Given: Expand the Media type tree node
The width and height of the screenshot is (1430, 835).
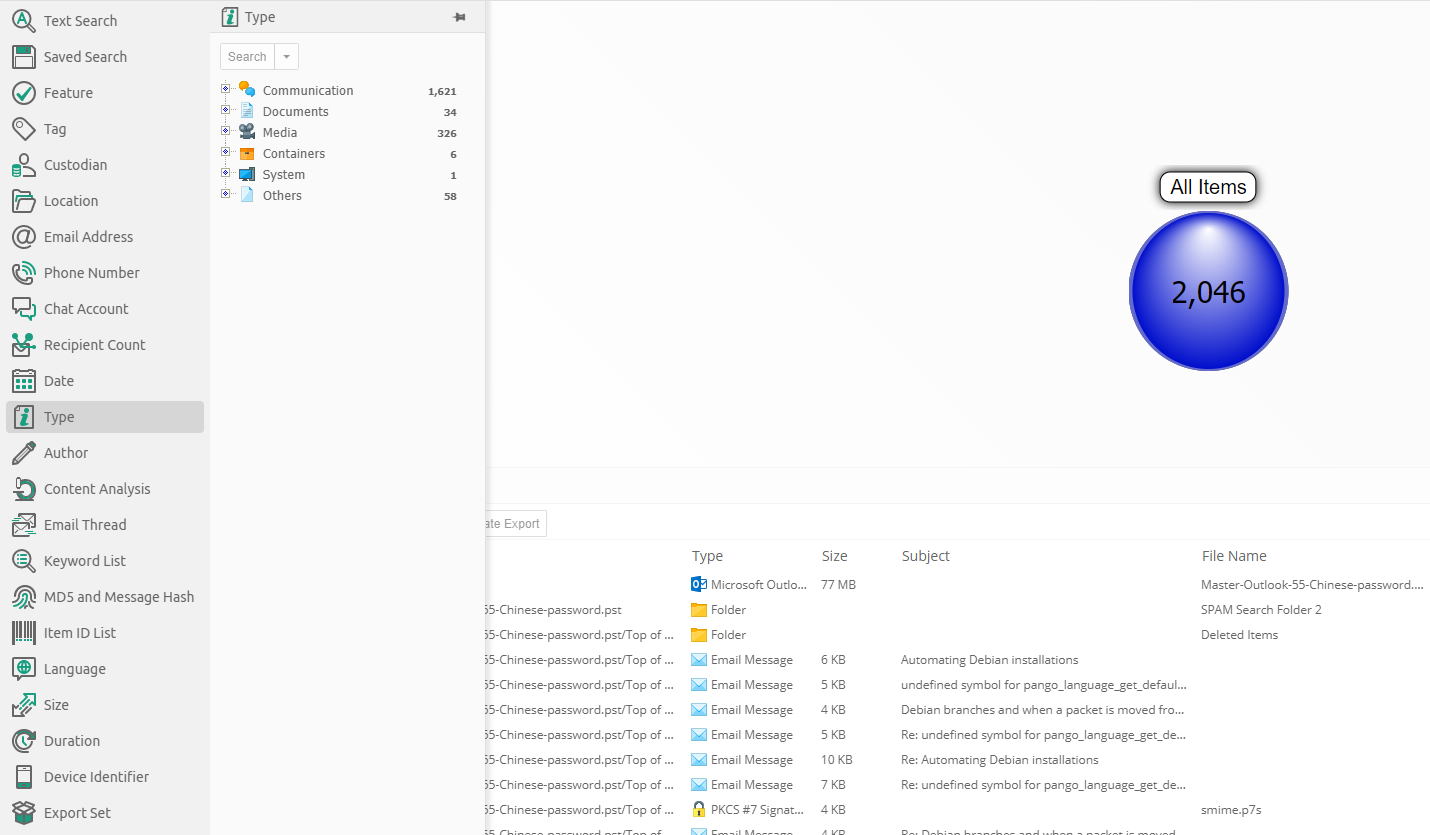Looking at the screenshot, I should [x=226, y=131].
